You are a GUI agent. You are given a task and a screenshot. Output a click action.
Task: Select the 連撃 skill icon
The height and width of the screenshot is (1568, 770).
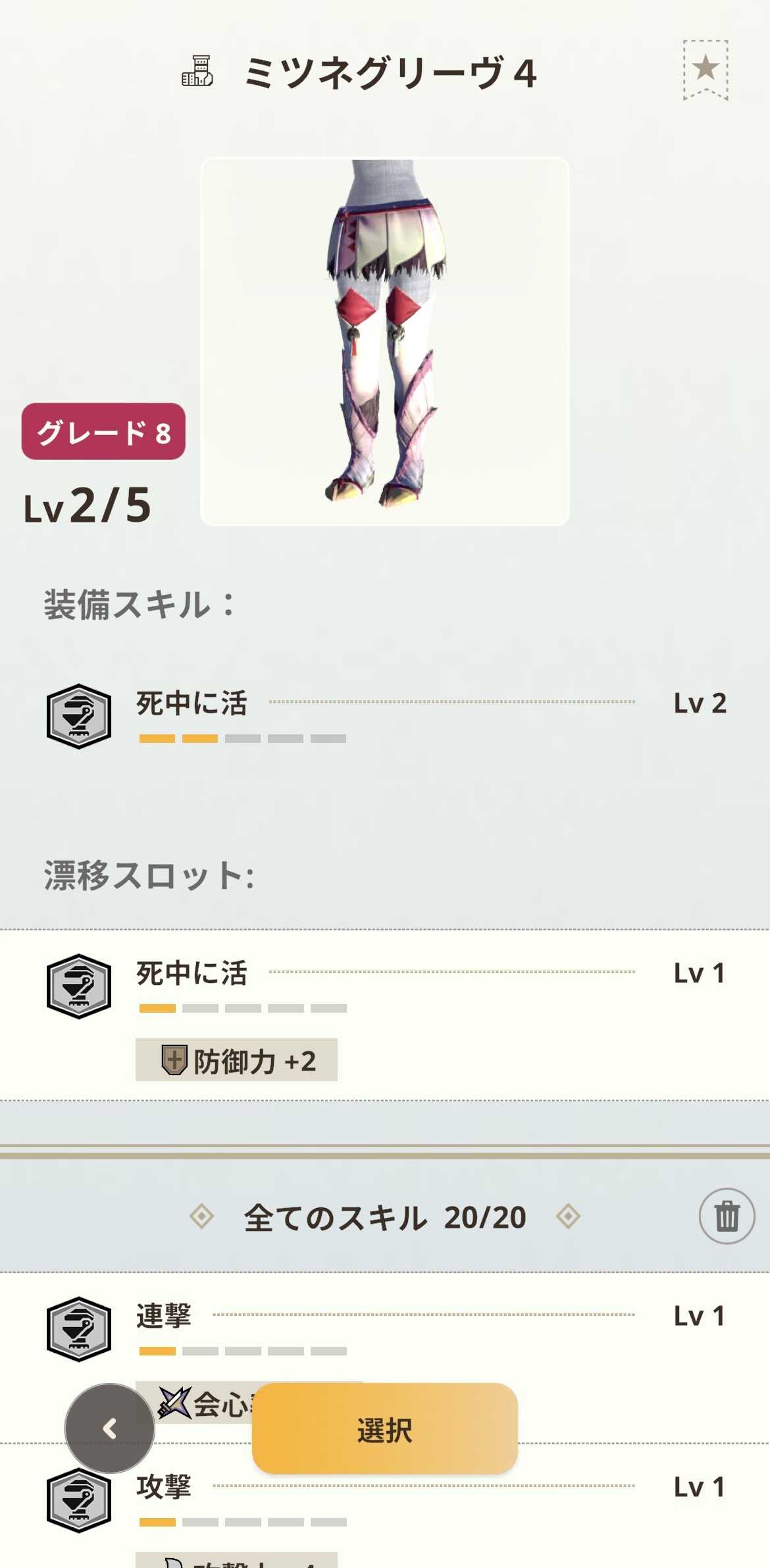(x=79, y=1329)
